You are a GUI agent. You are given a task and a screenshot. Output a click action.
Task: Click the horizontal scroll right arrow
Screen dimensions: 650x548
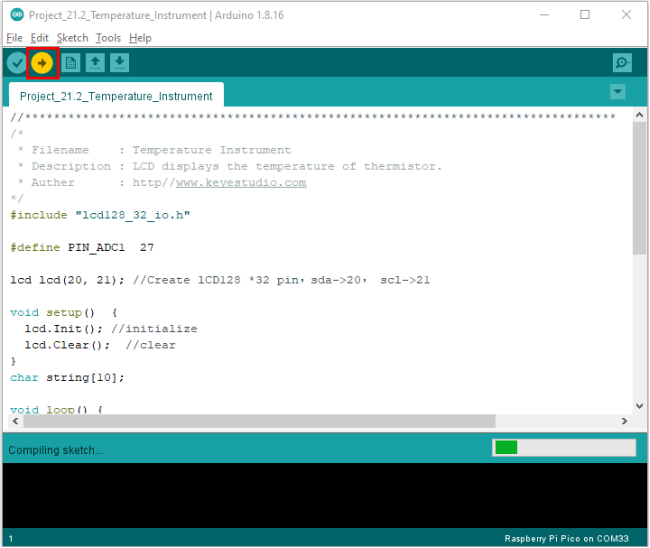click(x=624, y=422)
